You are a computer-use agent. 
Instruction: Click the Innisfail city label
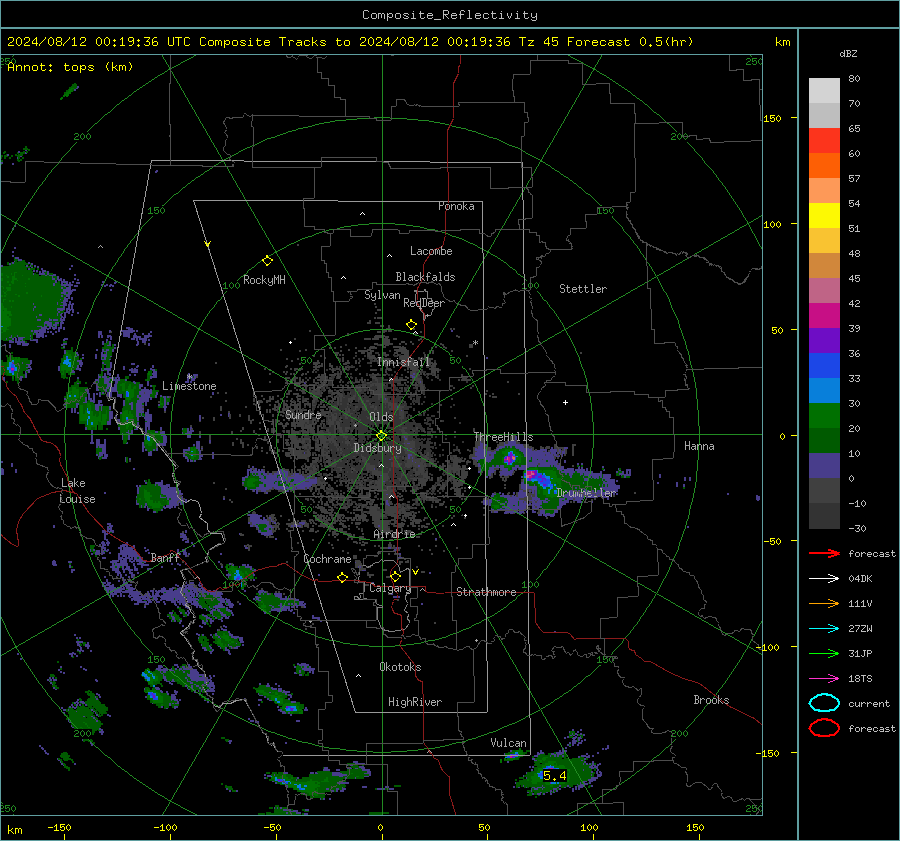coord(404,362)
